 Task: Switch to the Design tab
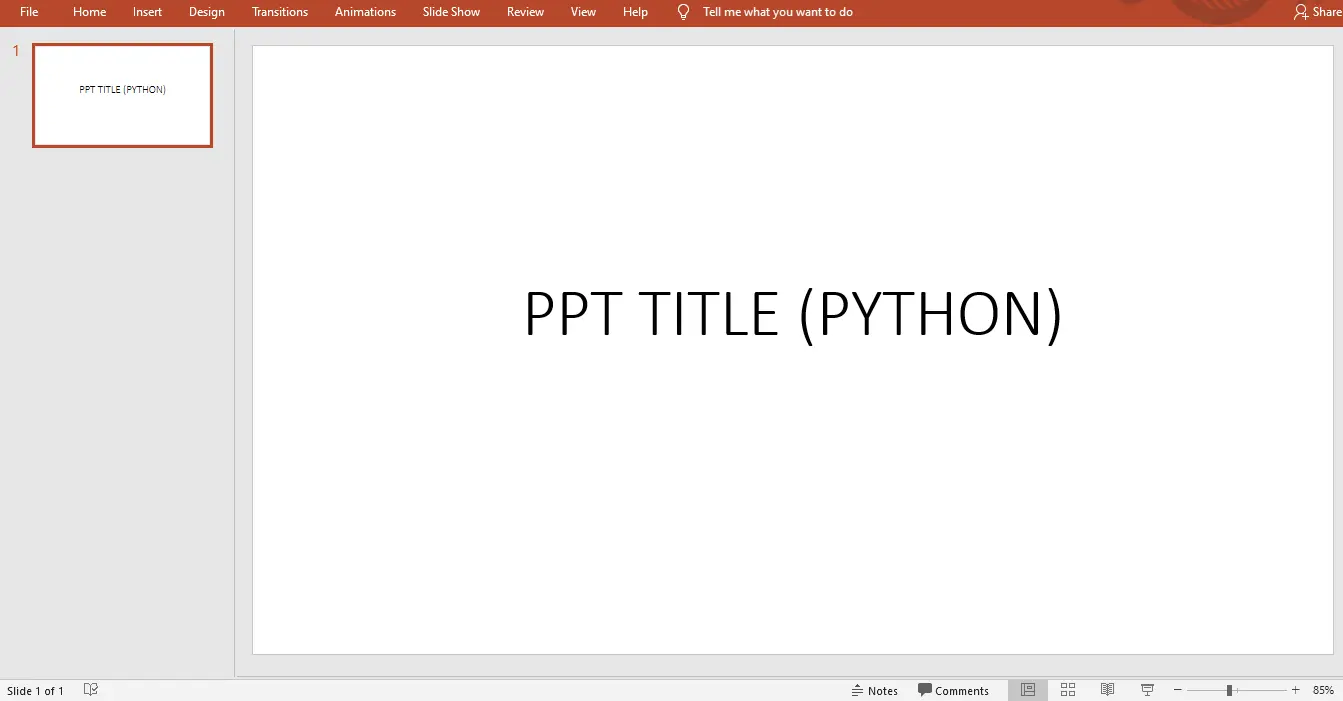pyautogui.click(x=207, y=12)
